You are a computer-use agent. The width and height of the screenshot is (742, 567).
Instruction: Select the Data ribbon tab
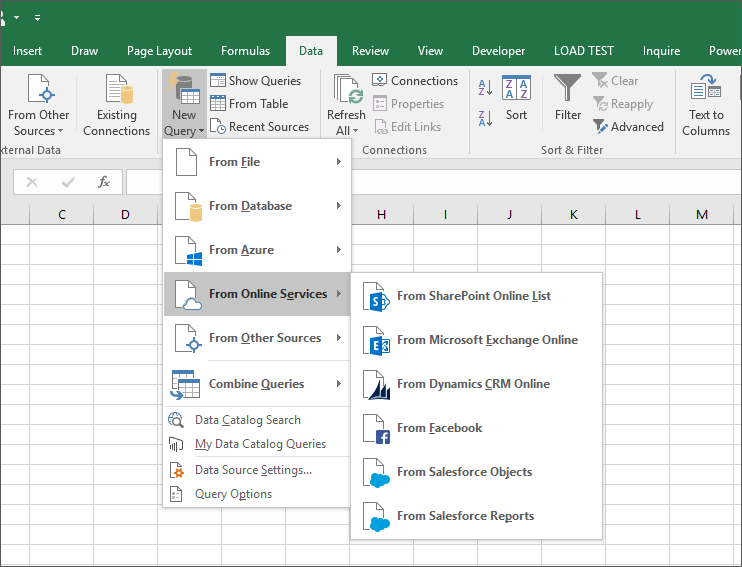[x=311, y=51]
